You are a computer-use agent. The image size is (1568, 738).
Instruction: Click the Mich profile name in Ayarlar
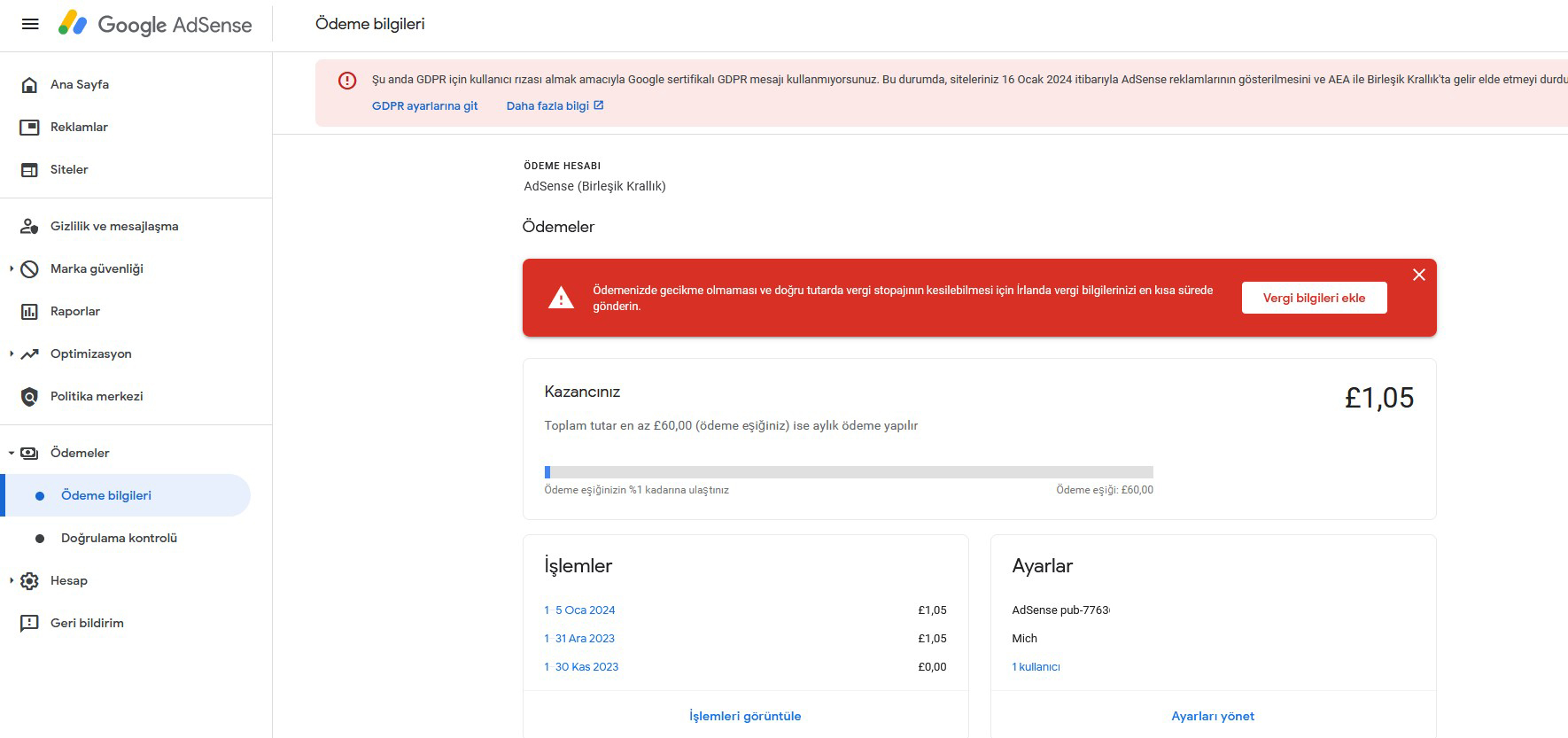(x=1024, y=639)
